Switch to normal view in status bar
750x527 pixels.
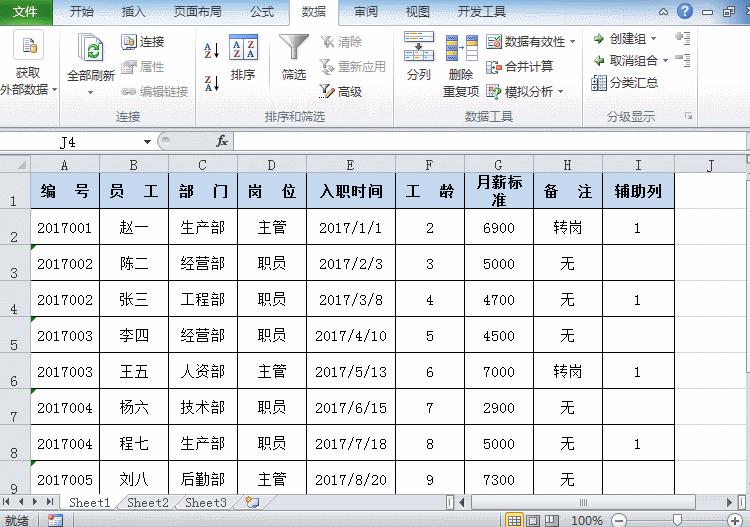point(514,520)
